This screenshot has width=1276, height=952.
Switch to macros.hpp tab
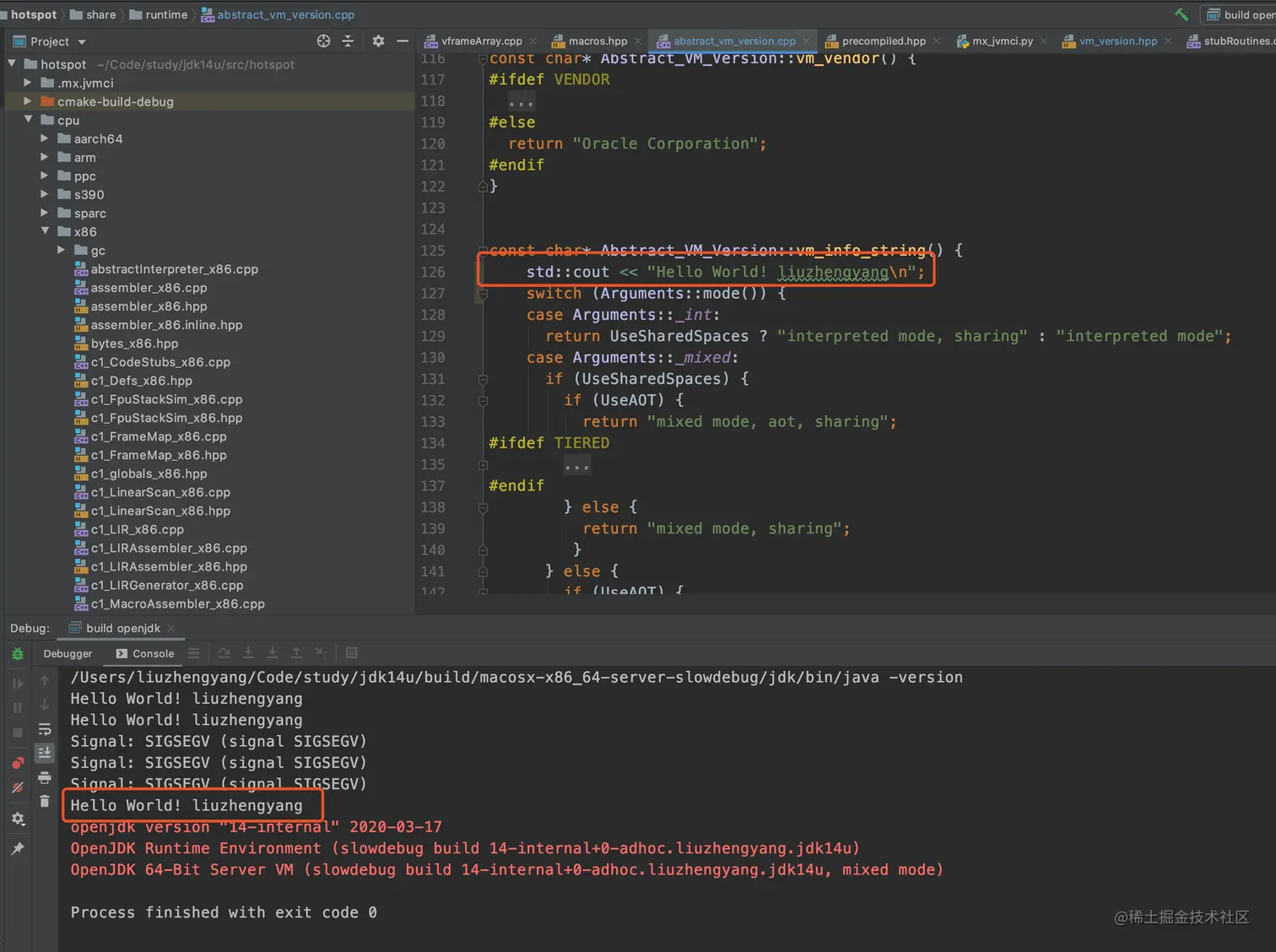point(597,41)
